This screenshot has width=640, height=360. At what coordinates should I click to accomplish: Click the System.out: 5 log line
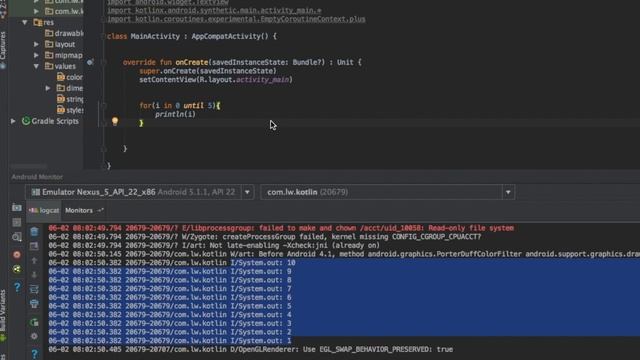click(x=170, y=306)
